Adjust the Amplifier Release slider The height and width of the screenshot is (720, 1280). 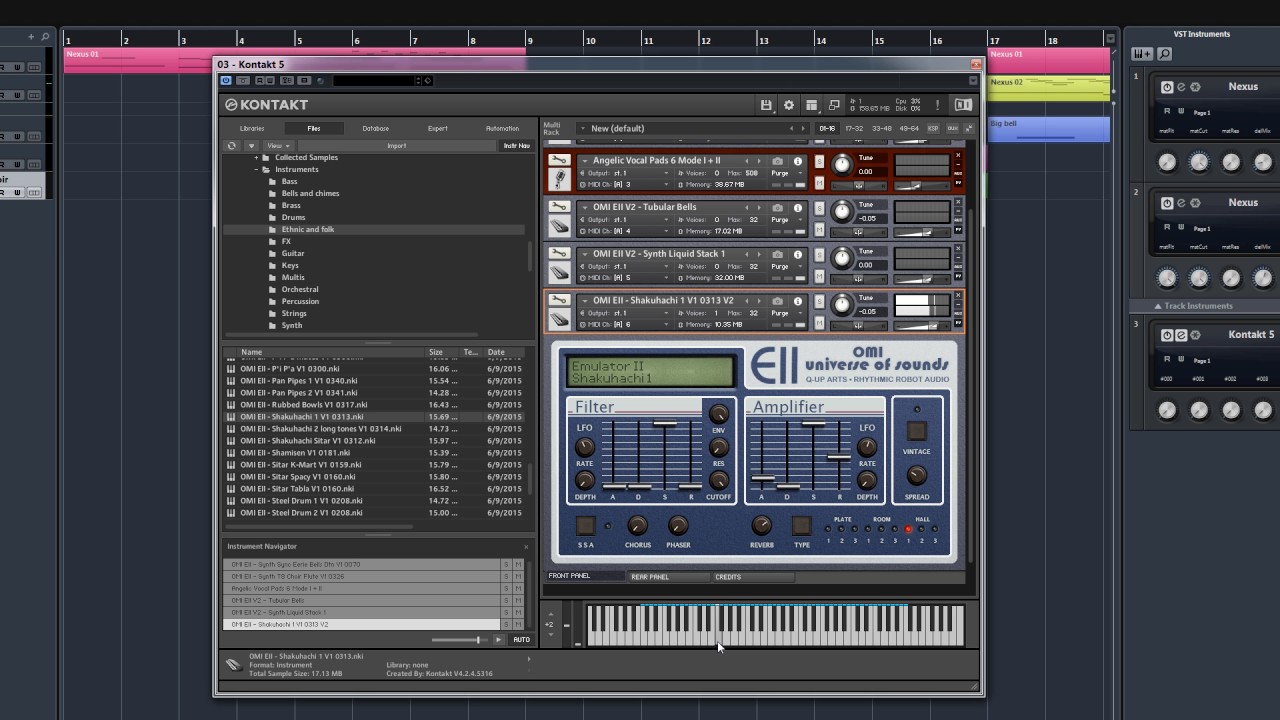pyautogui.click(x=839, y=457)
